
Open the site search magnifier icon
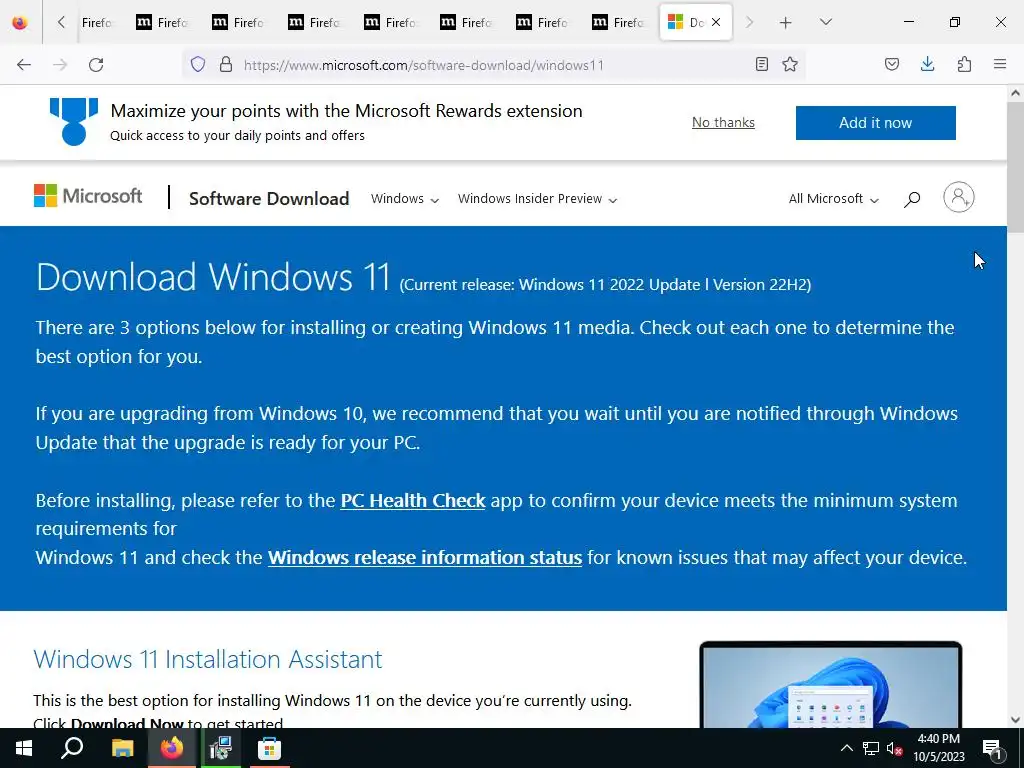click(912, 199)
